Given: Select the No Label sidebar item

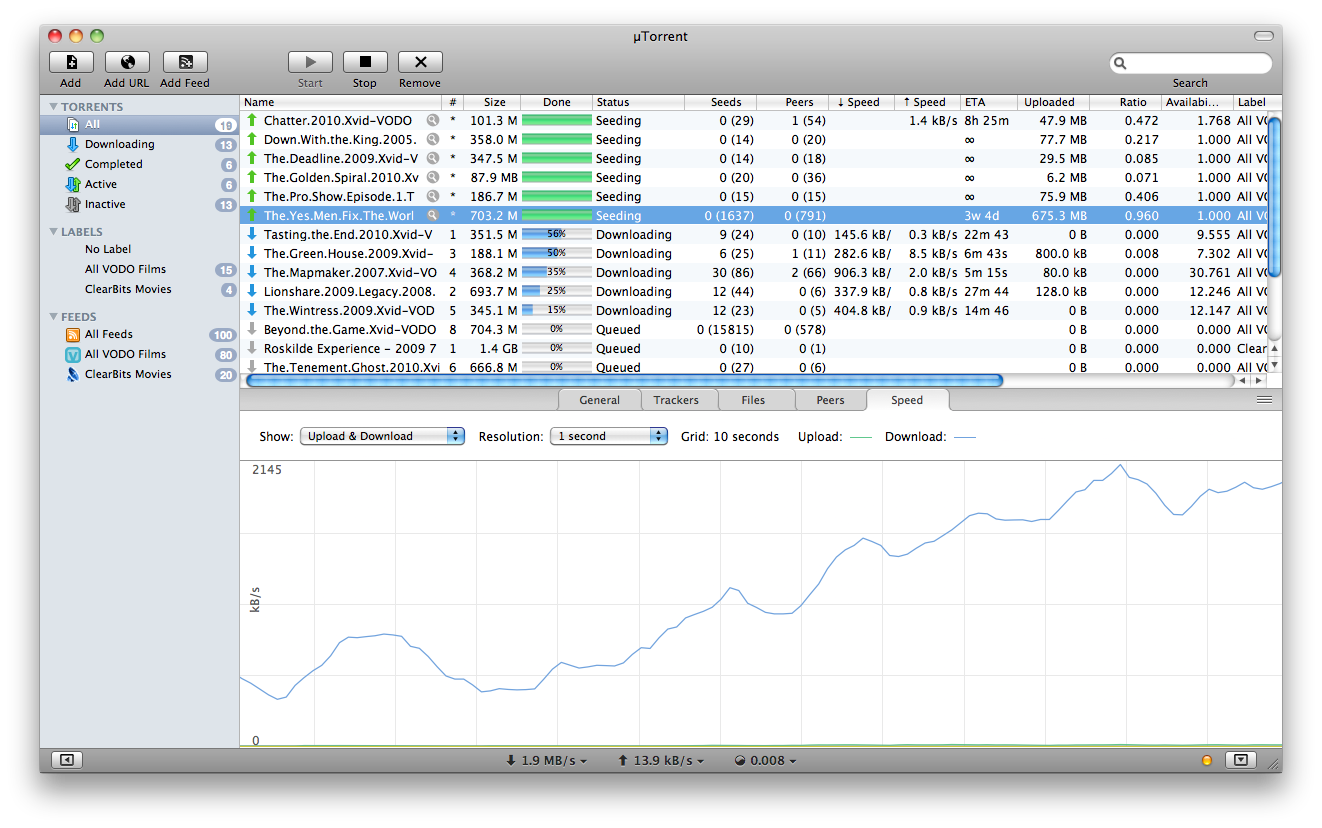Looking at the screenshot, I should pyautogui.click(x=139, y=249).
